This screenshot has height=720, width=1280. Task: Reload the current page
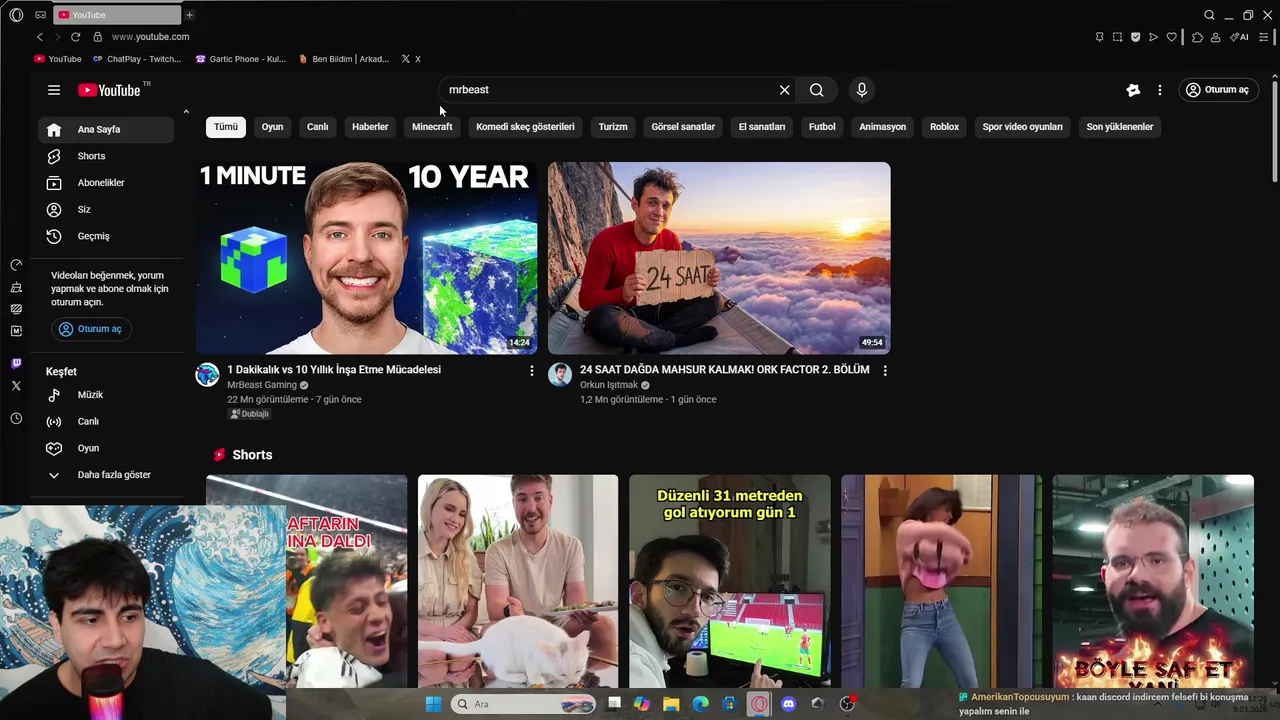pyautogui.click(x=75, y=37)
